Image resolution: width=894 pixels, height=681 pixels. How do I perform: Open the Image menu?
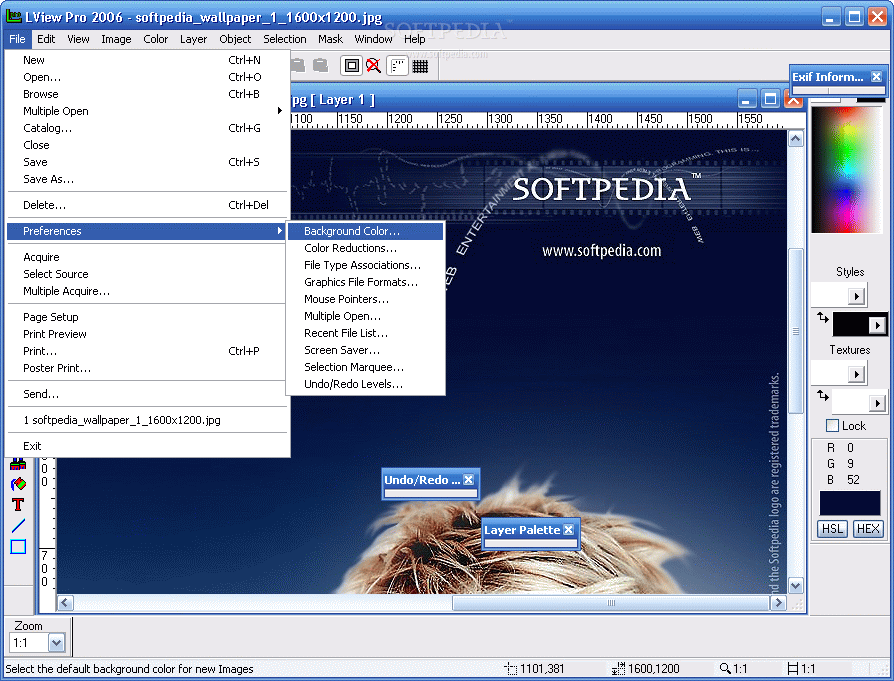pos(116,39)
